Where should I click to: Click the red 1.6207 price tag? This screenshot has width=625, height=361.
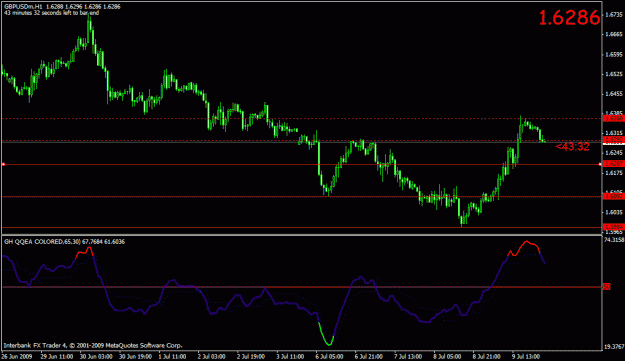tap(614, 164)
